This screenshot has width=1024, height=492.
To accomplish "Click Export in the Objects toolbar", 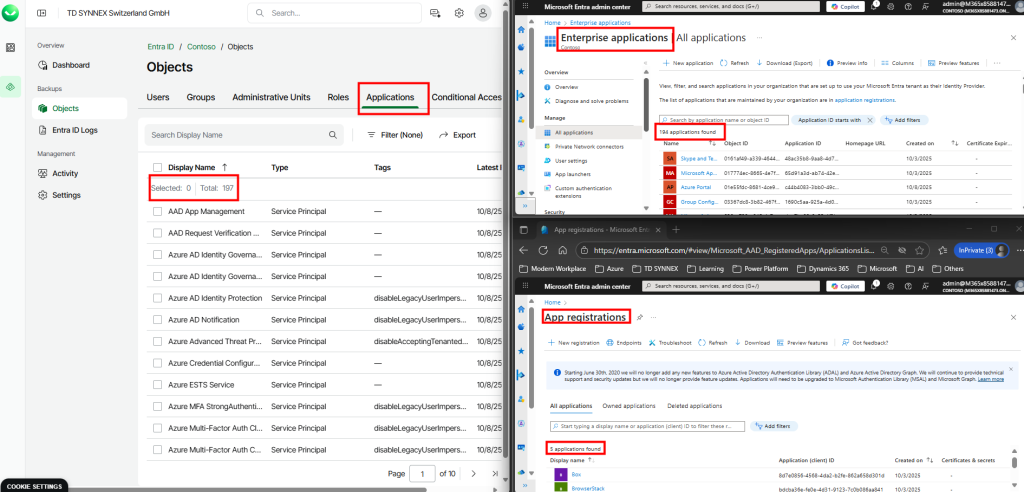I will click(458, 135).
